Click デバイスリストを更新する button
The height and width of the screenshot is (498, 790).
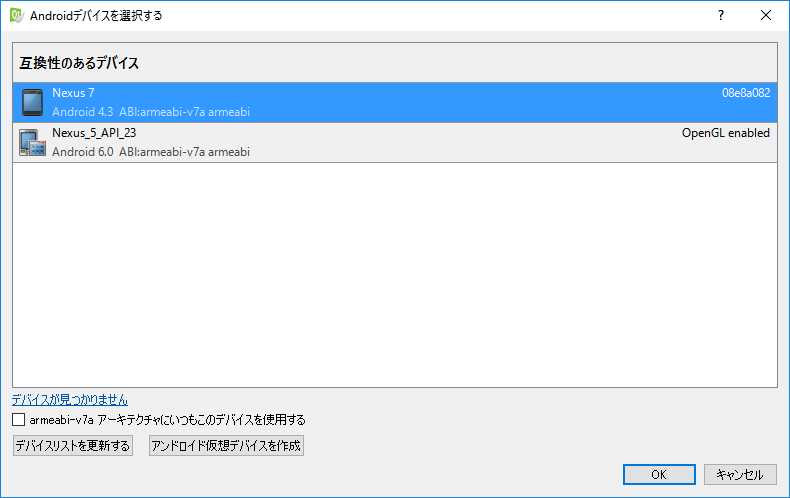click(x=73, y=446)
